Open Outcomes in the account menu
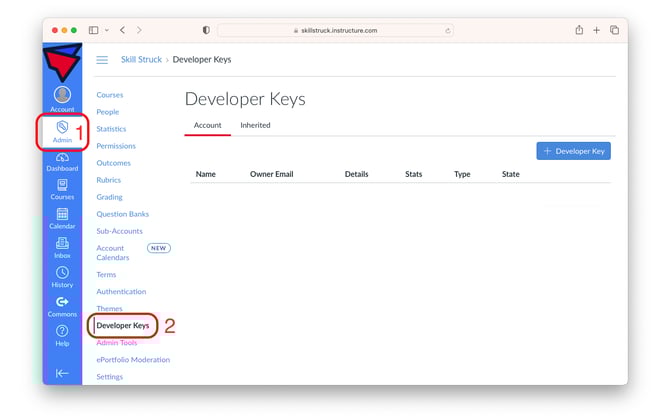 [x=114, y=163]
